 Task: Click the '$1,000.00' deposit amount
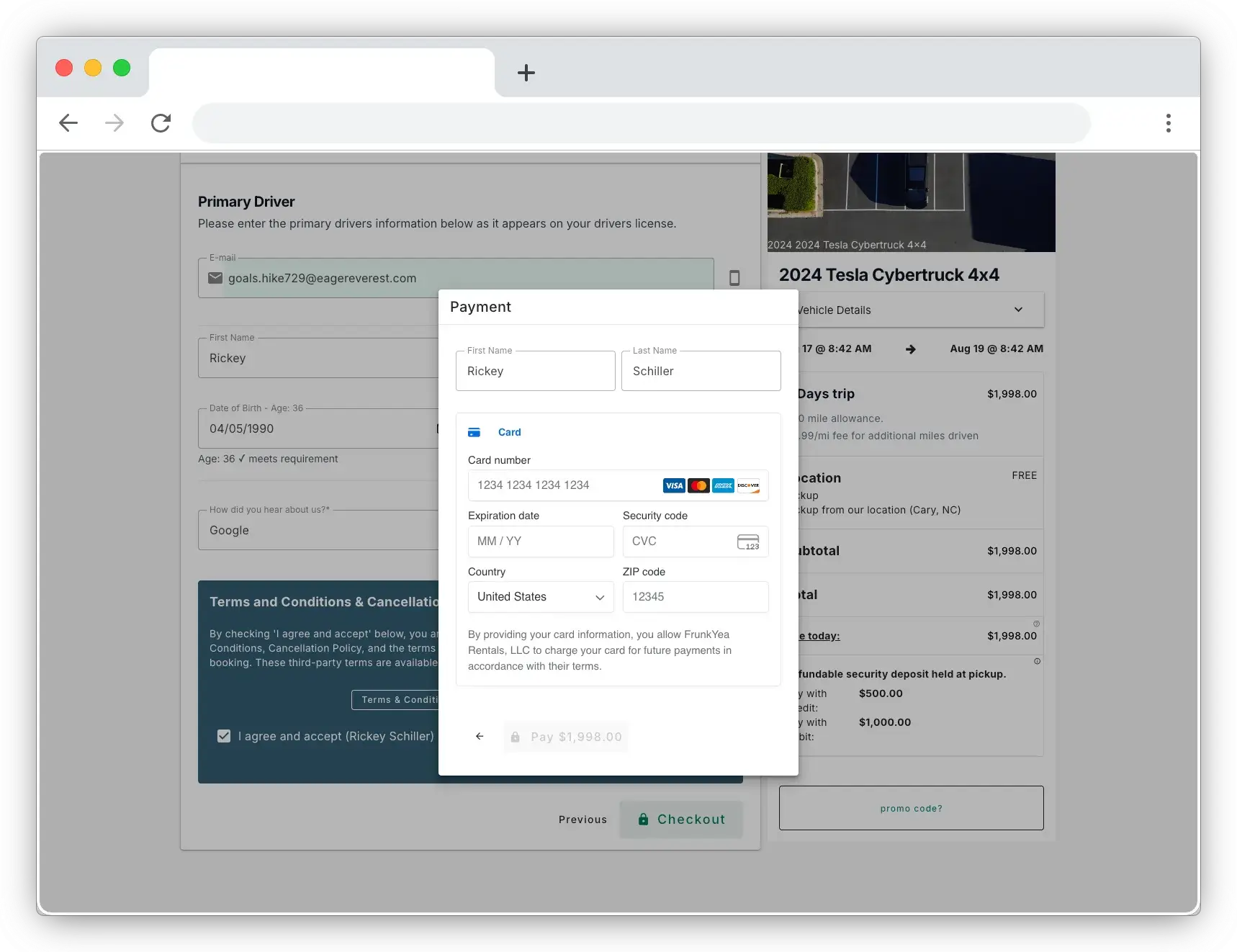(885, 723)
